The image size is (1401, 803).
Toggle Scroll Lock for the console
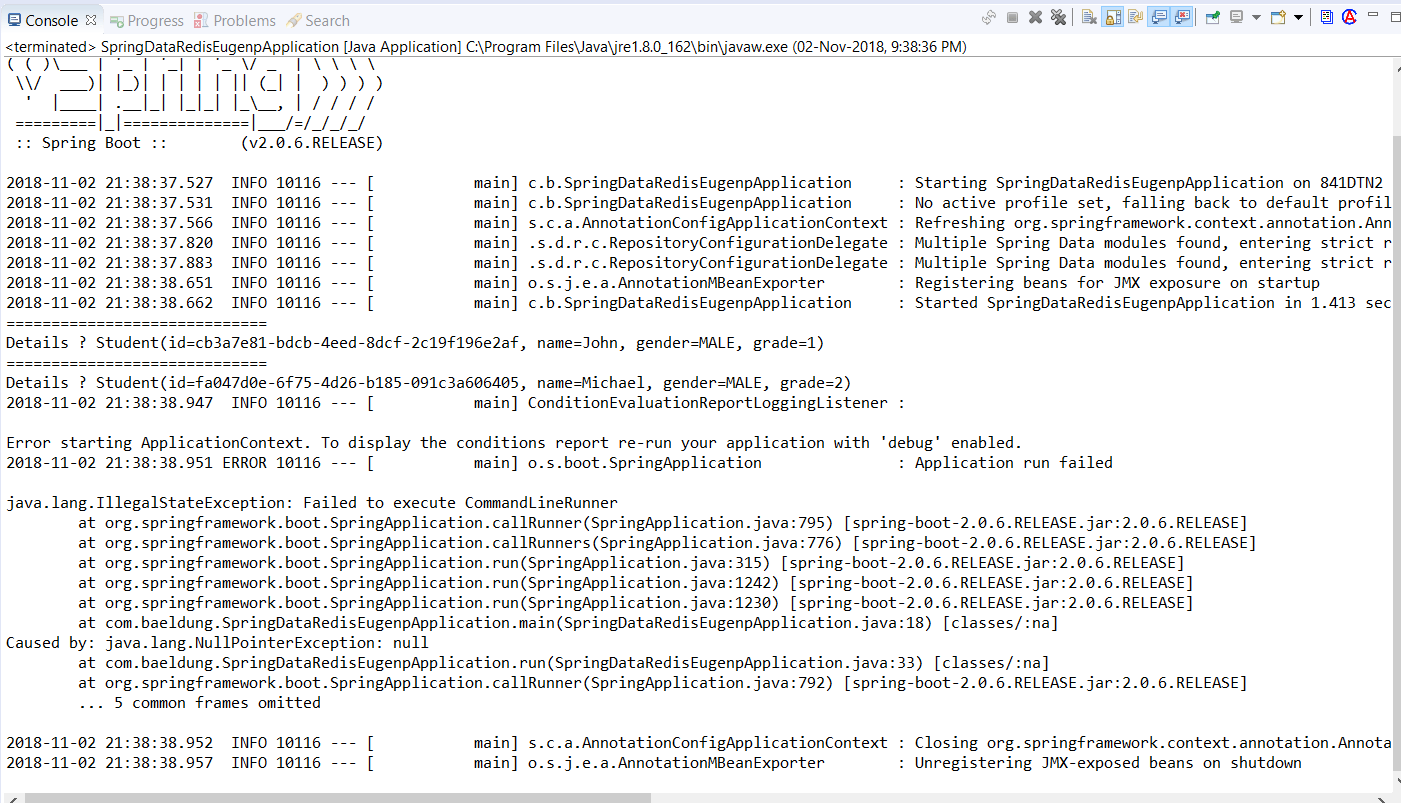[x=1112, y=17]
